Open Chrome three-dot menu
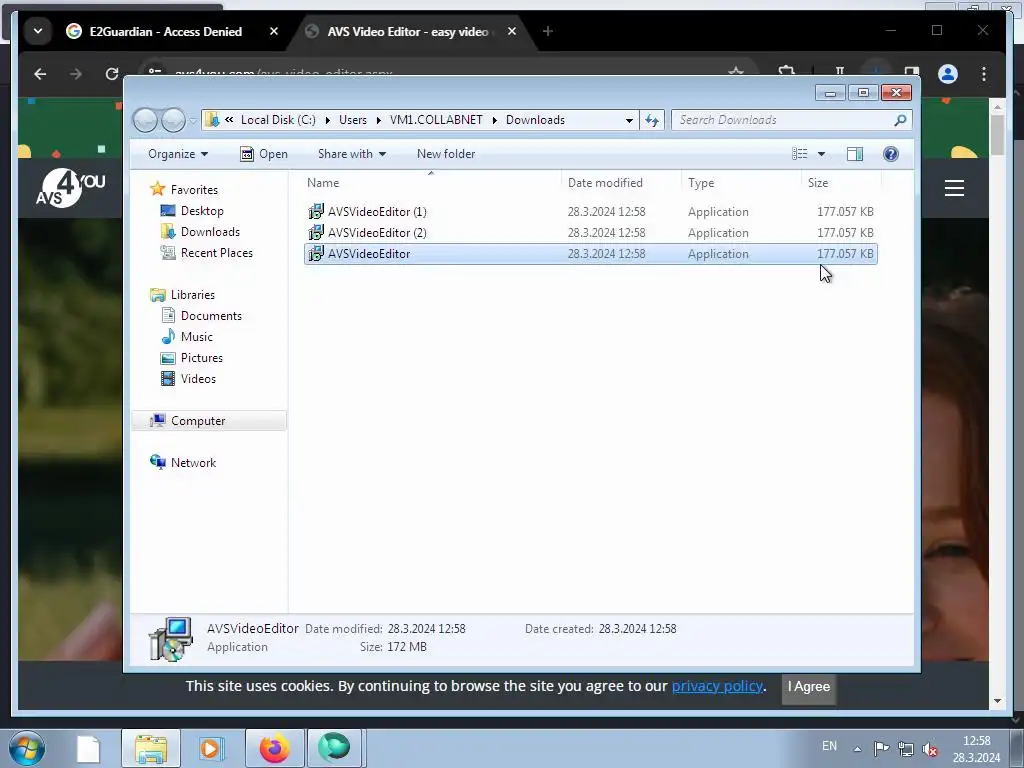This screenshot has width=1024, height=768. 984,74
